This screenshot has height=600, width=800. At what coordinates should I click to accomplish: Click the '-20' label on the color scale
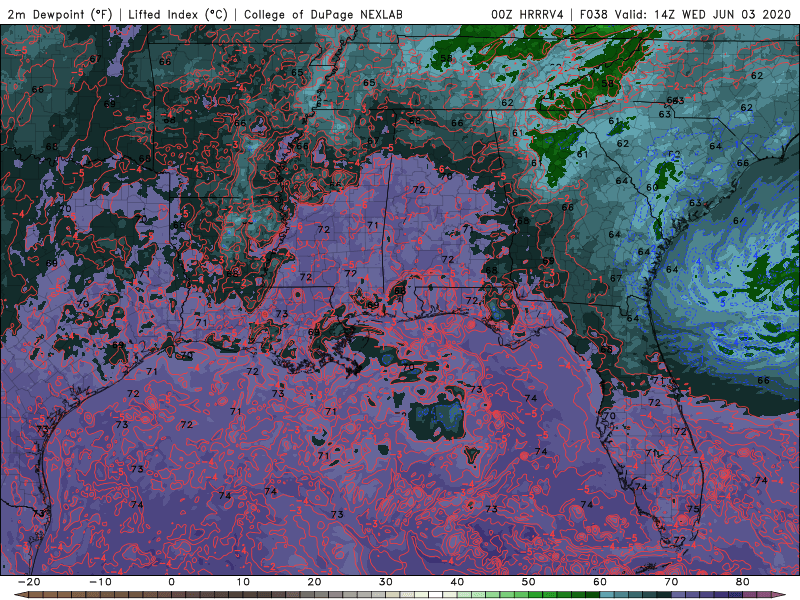(x=29, y=582)
